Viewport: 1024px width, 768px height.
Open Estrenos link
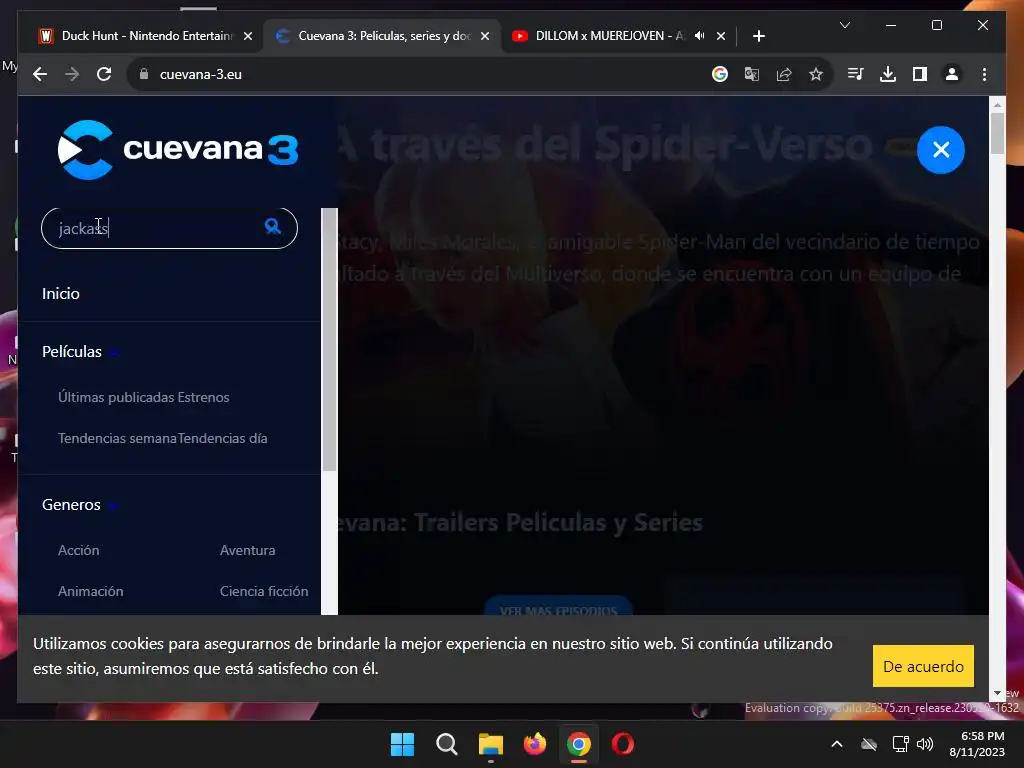tap(203, 397)
